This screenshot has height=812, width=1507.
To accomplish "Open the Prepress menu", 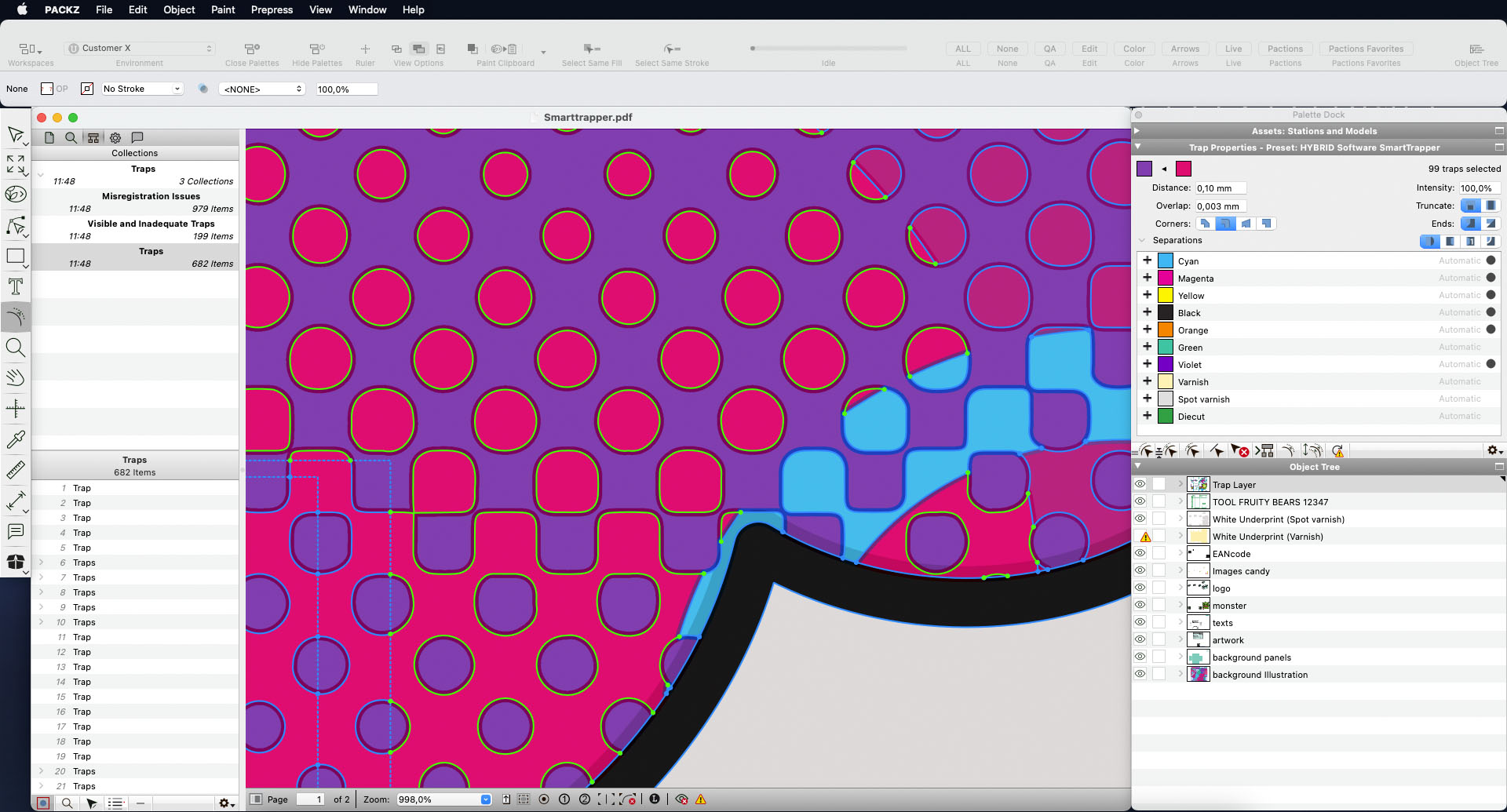I will coord(272,9).
